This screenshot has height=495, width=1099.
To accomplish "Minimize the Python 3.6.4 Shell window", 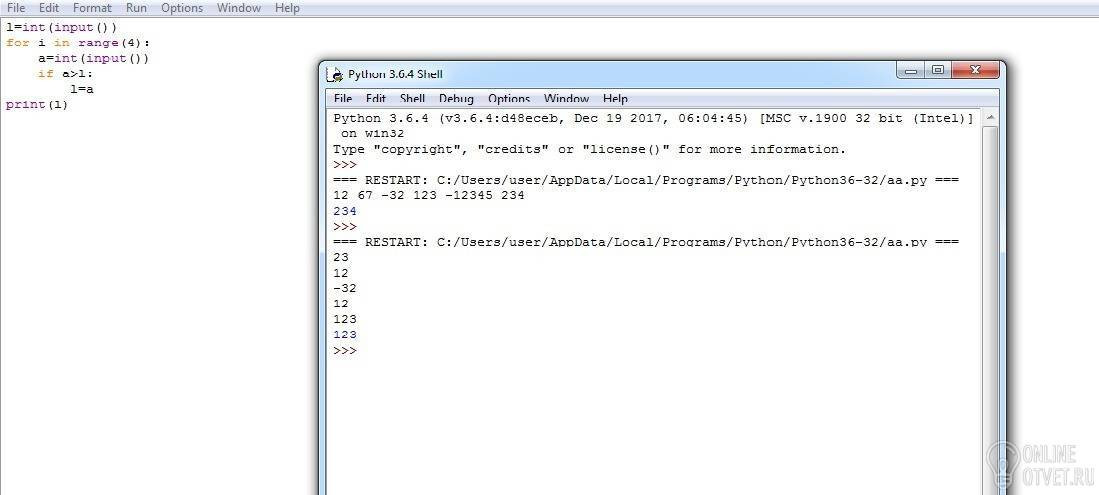I will pyautogui.click(x=910, y=71).
